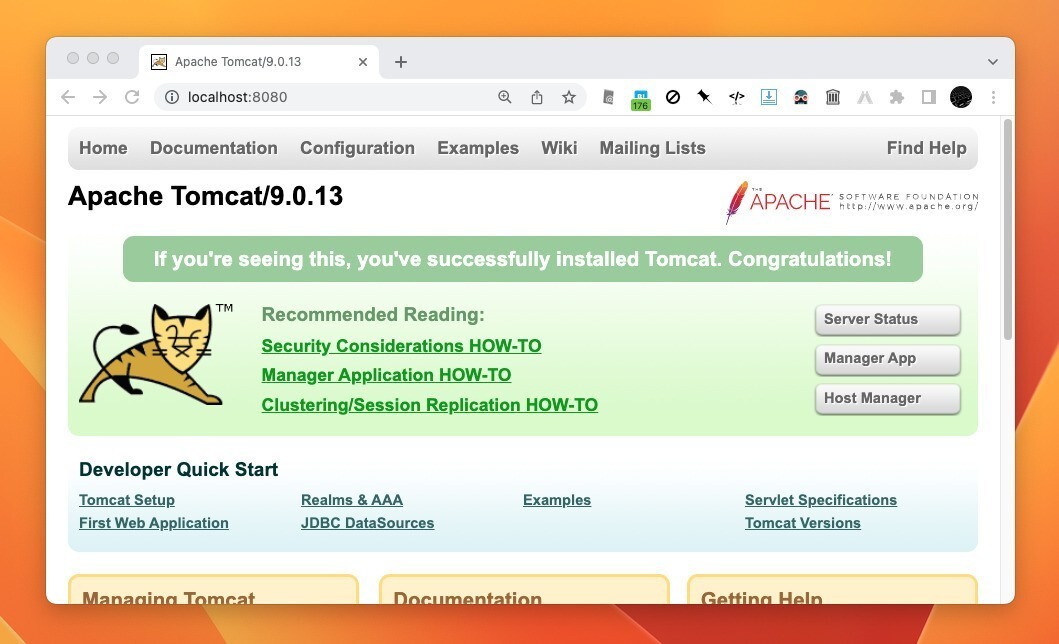
Task: Open Clustering/Session Replication HOW-TO link
Action: pyautogui.click(x=430, y=404)
